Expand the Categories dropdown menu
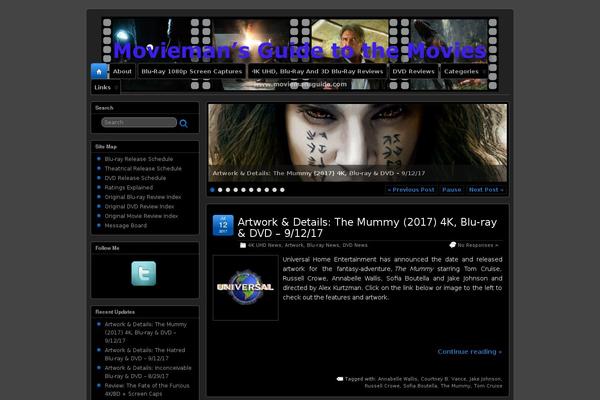The width and height of the screenshot is (600, 400). (x=464, y=72)
